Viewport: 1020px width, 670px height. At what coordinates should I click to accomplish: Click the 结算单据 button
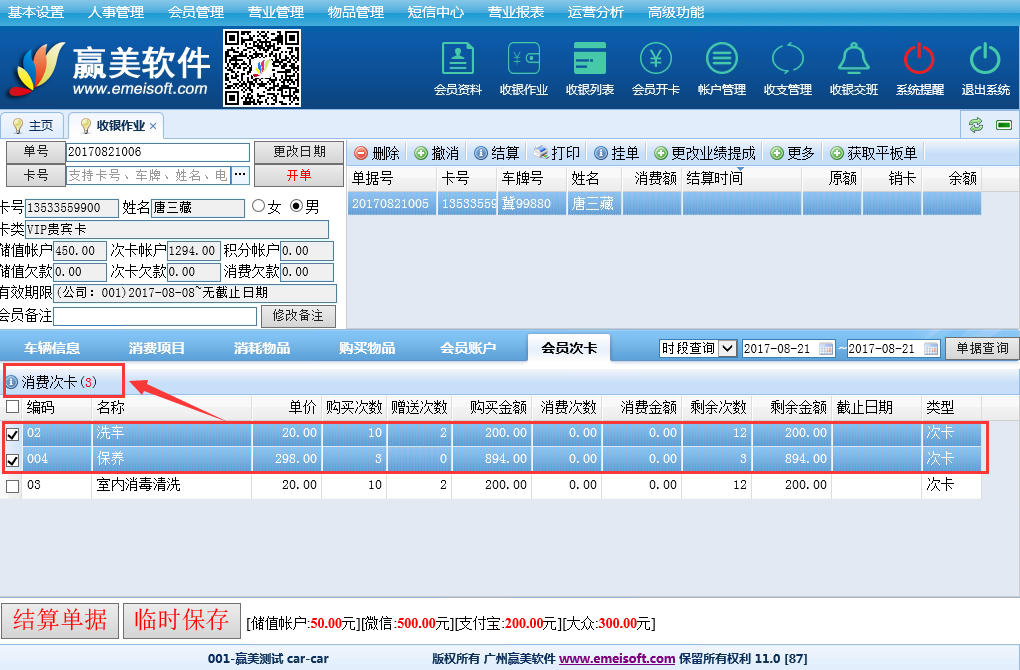pyautogui.click(x=60, y=620)
